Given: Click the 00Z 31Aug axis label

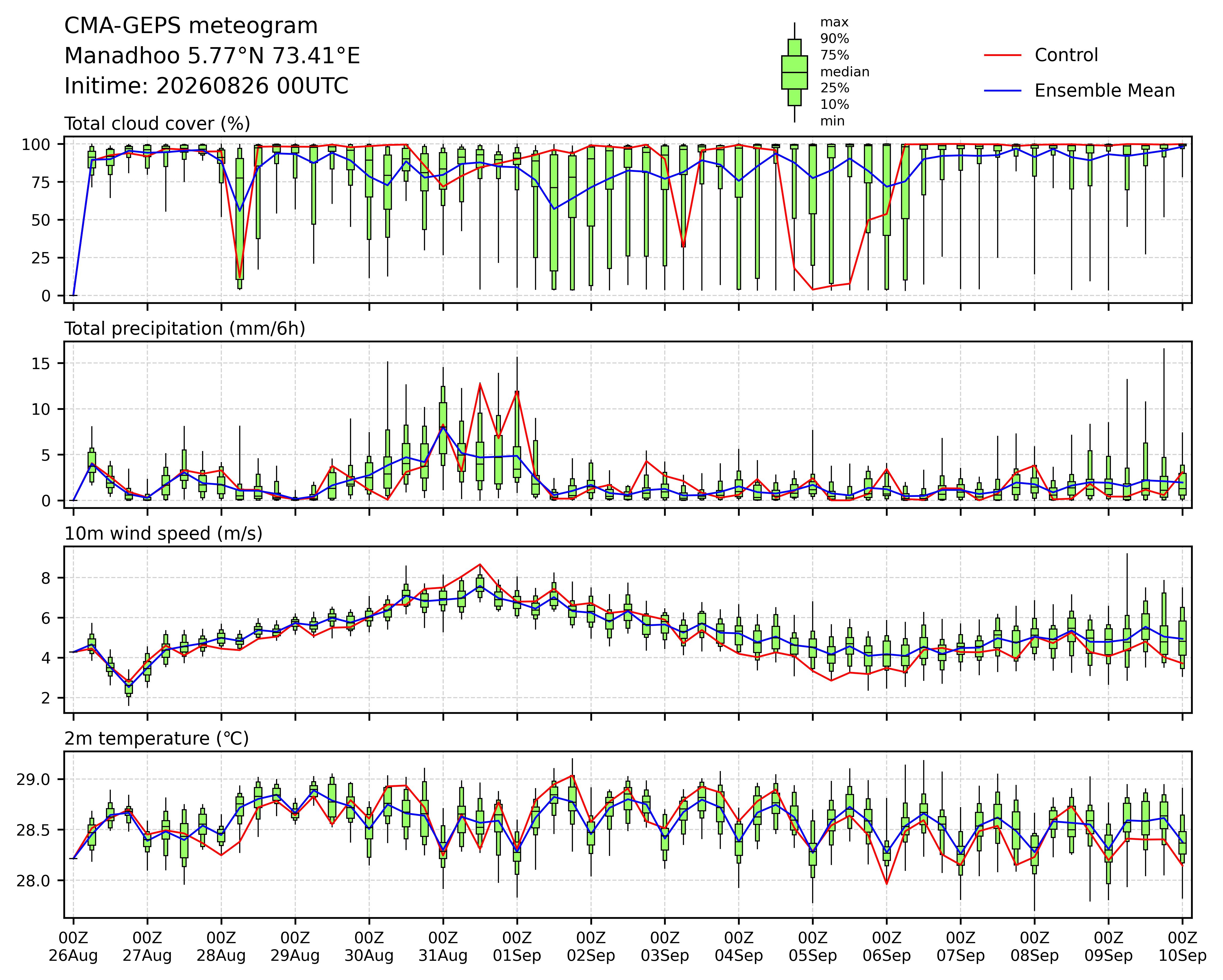Looking at the screenshot, I should coord(443,947).
